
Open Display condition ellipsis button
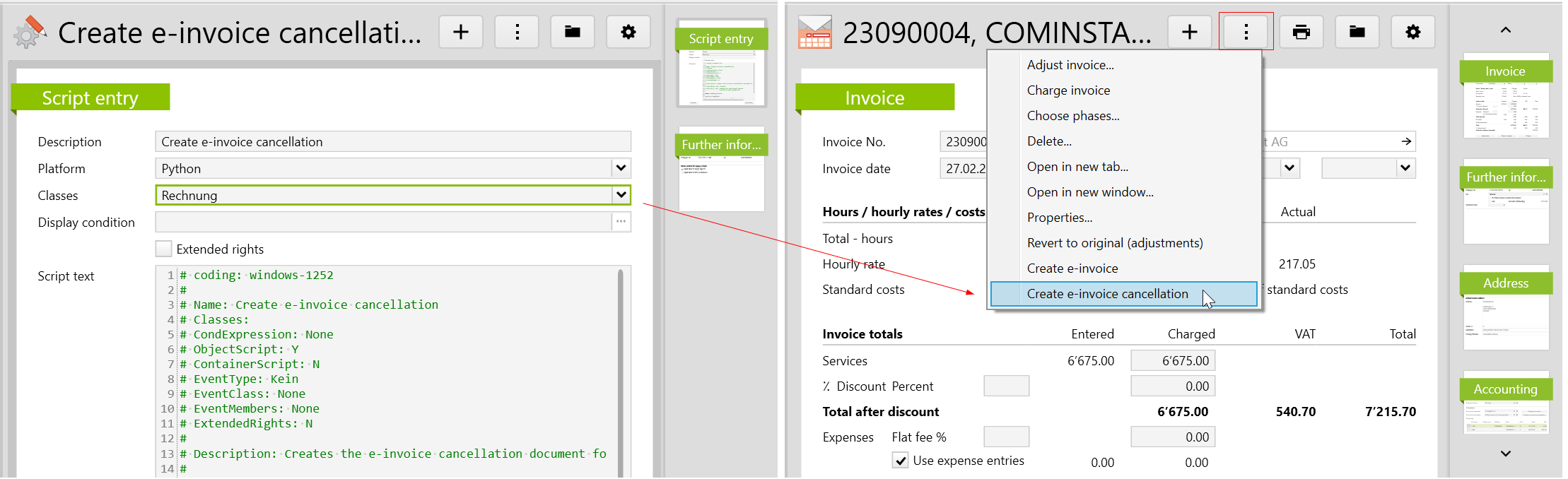[x=621, y=222]
